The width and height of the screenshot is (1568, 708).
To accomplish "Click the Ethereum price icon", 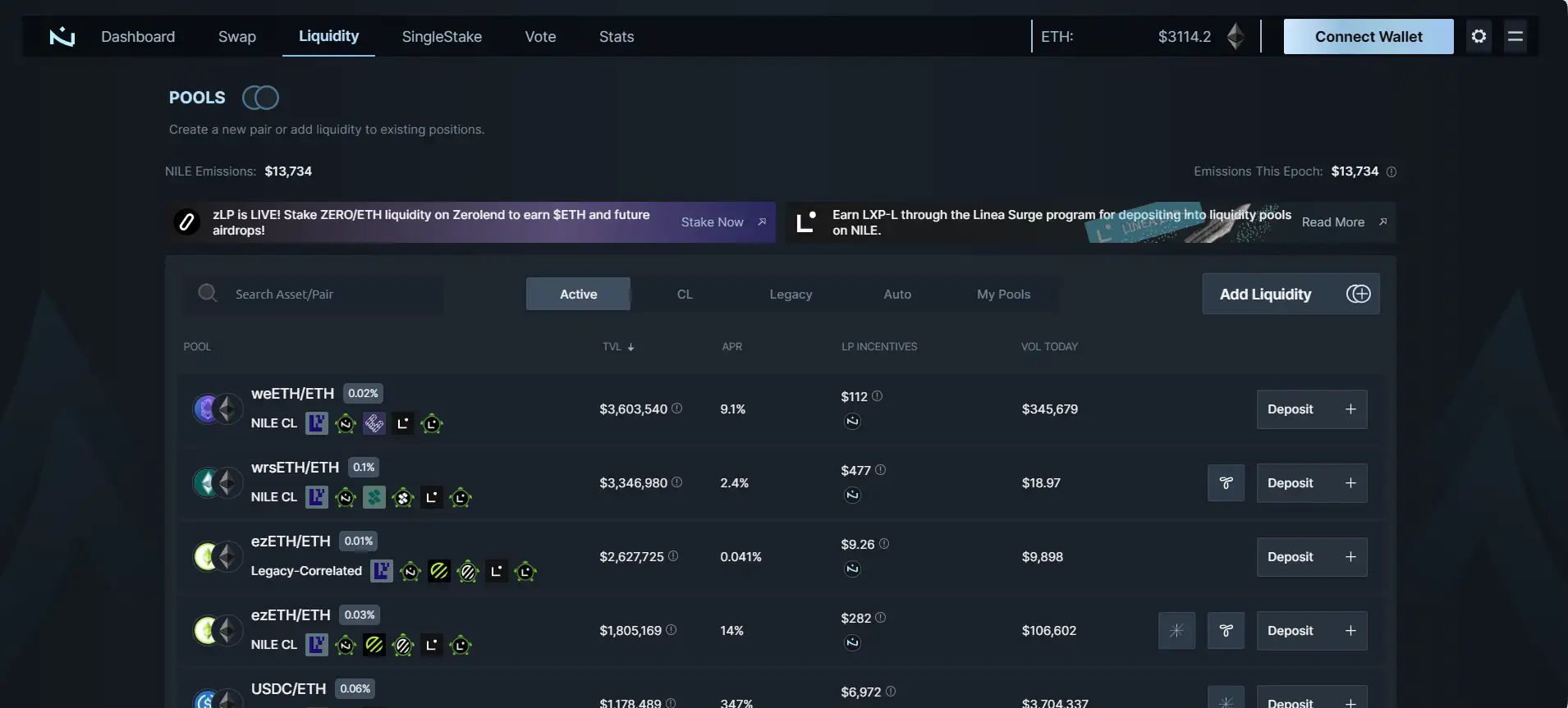I will 1236,37.
